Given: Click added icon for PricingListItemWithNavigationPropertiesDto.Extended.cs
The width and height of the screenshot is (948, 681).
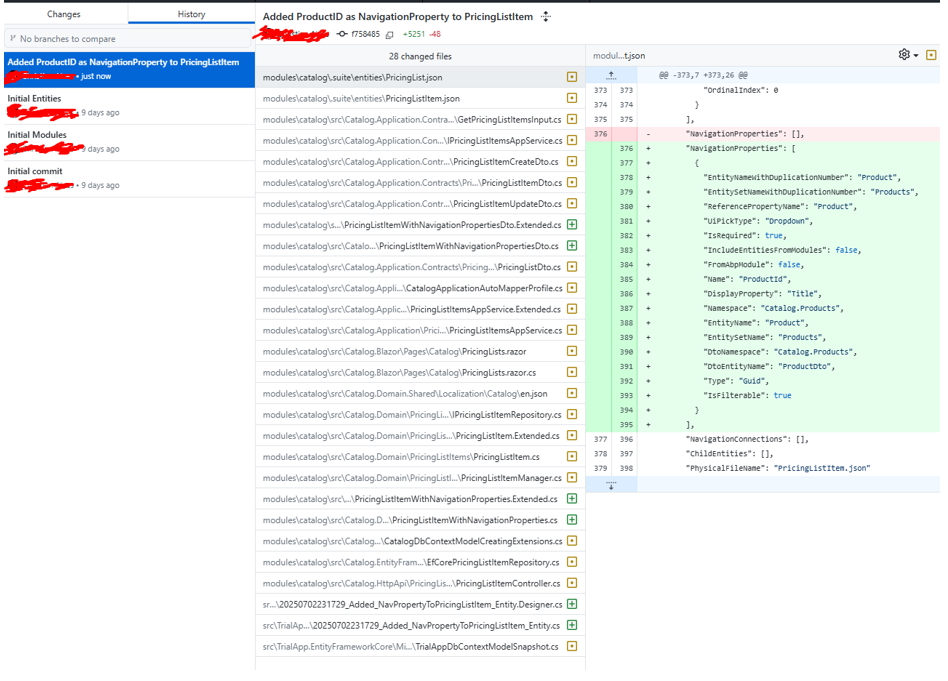Looking at the screenshot, I should click(x=572, y=224).
